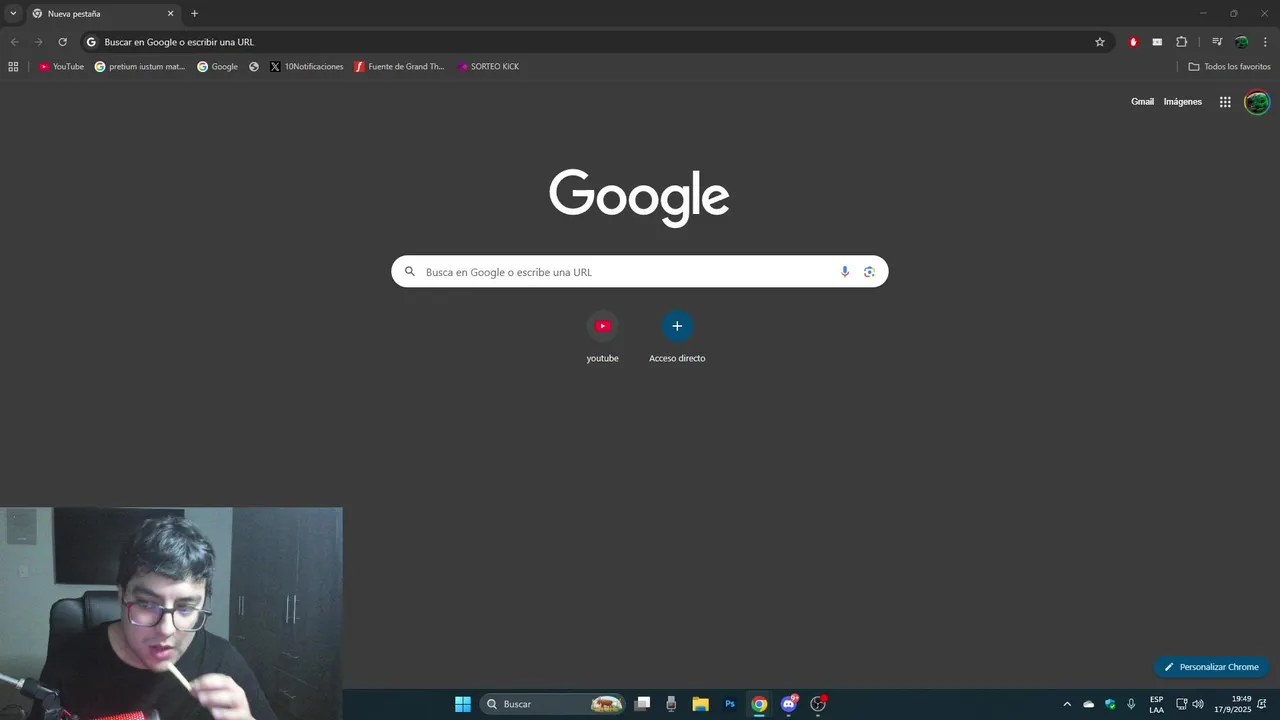1280x720 pixels.
Task: Open the Google bookmark
Action: [x=218, y=67]
